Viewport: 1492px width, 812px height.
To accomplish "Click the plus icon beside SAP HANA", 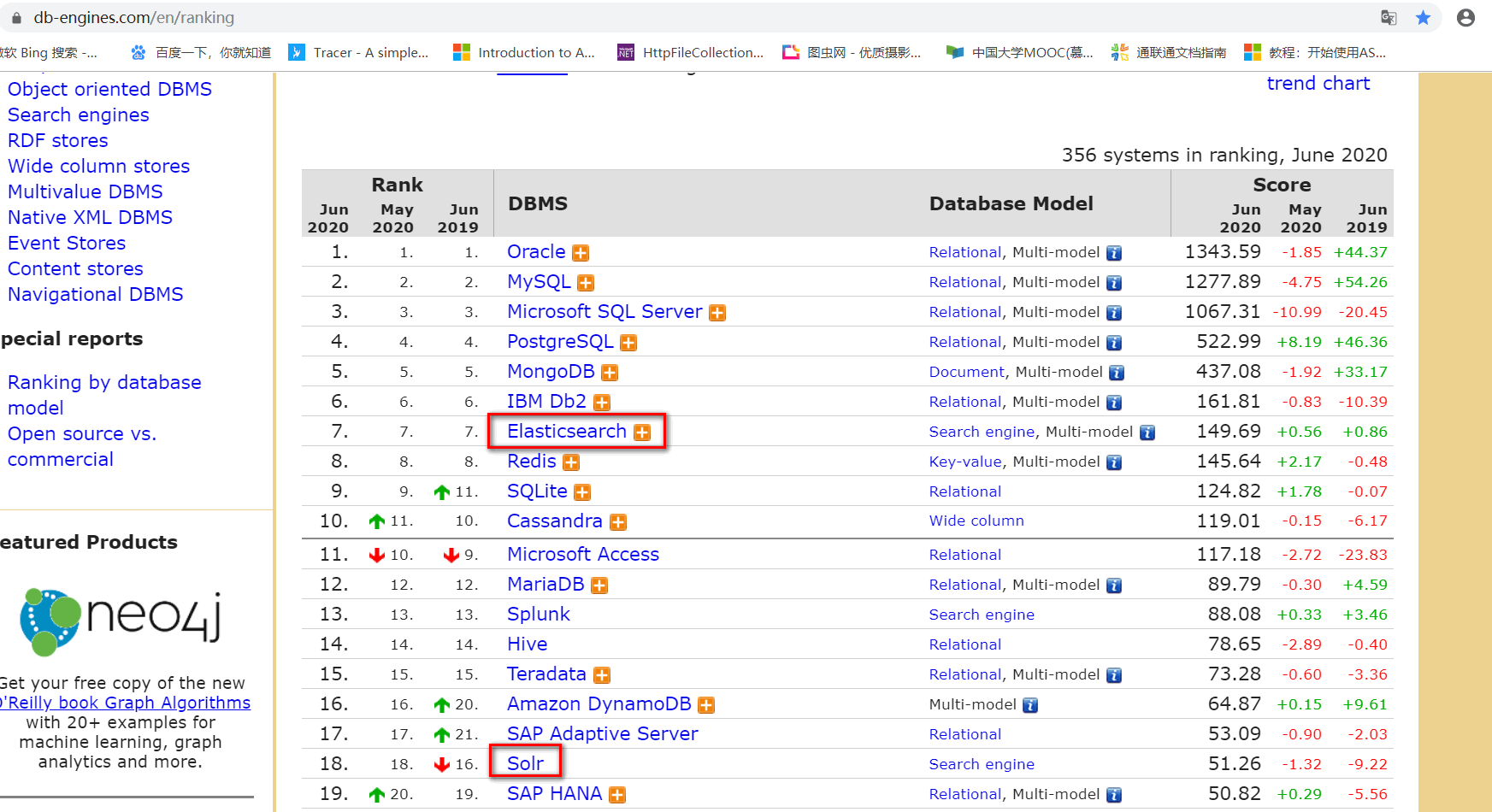I will [617, 795].
